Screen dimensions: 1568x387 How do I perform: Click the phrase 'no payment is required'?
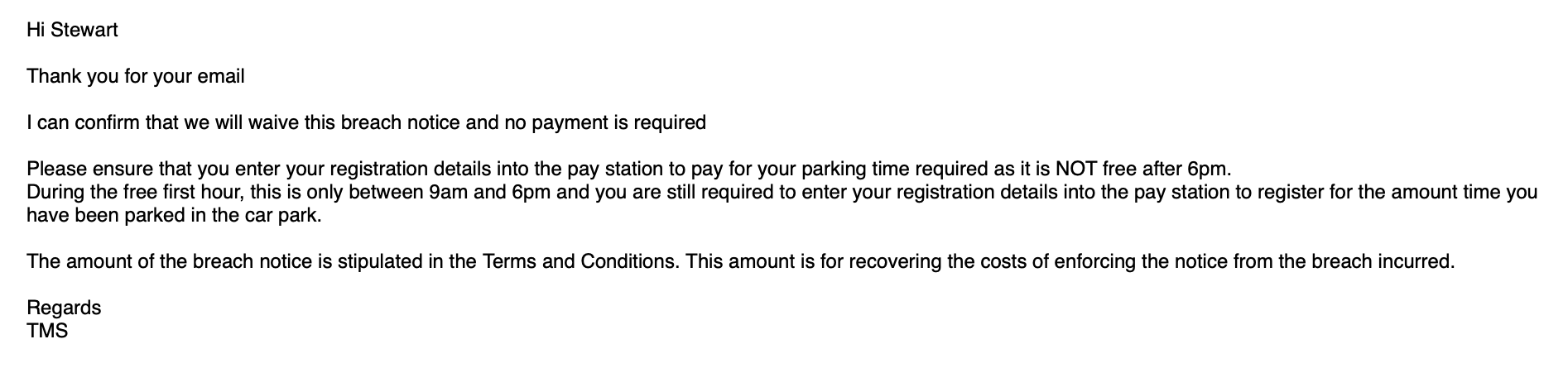click(604, 123)
